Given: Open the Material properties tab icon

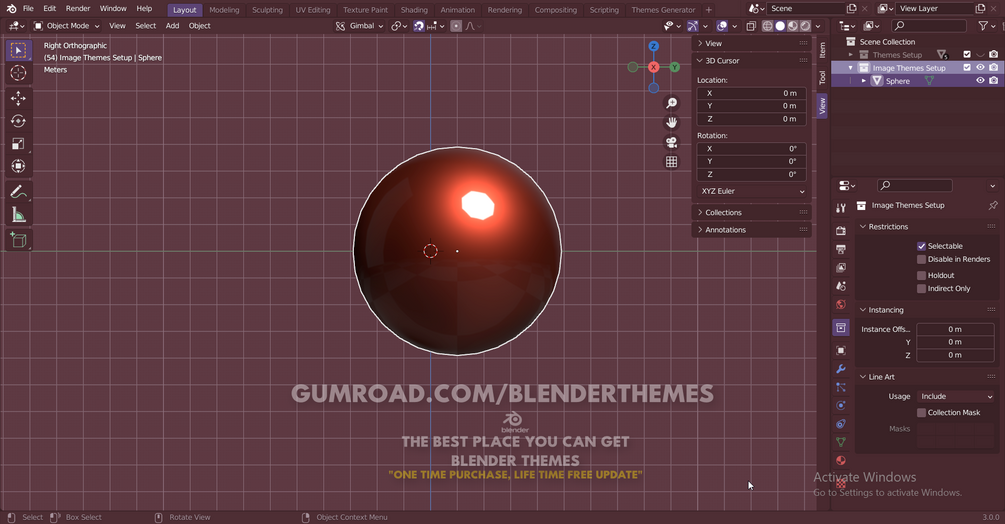Looking at the screenshot, I should tap(841, 461).
